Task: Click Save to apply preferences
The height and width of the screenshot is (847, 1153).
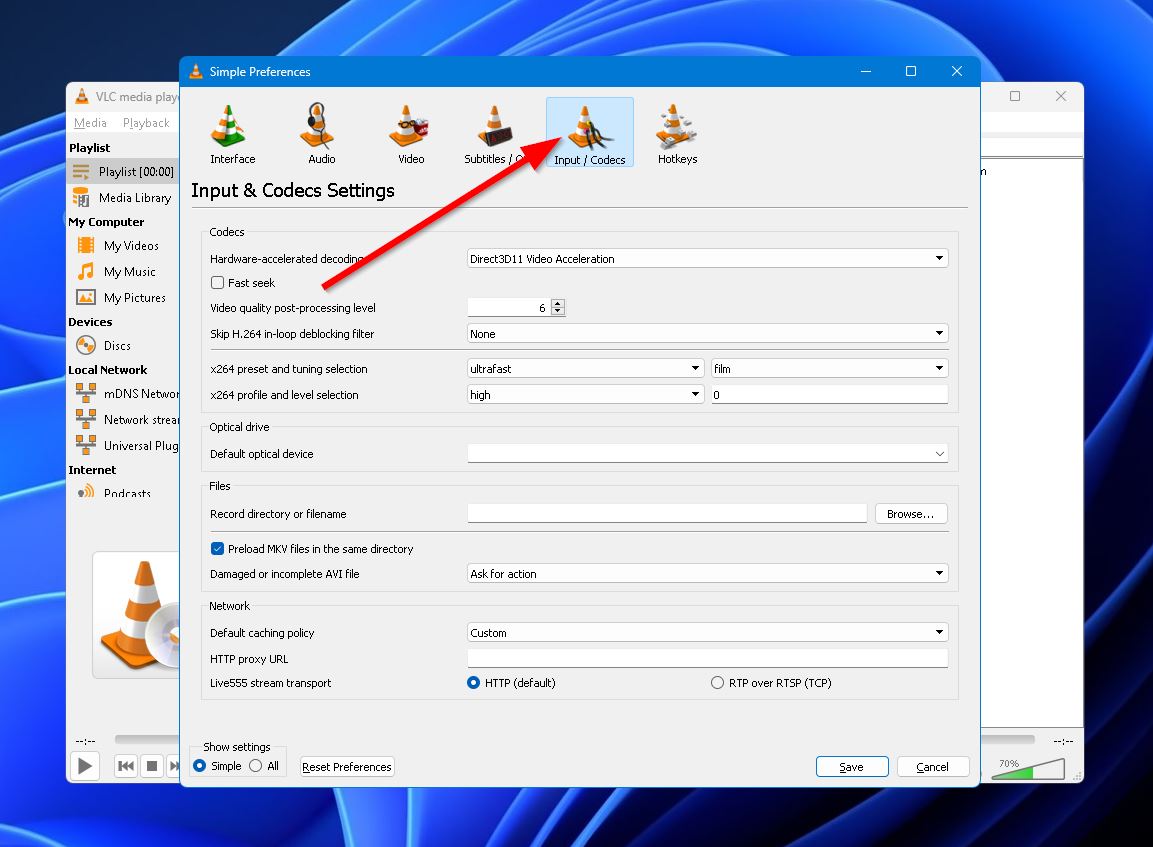Action: point(852,767)
